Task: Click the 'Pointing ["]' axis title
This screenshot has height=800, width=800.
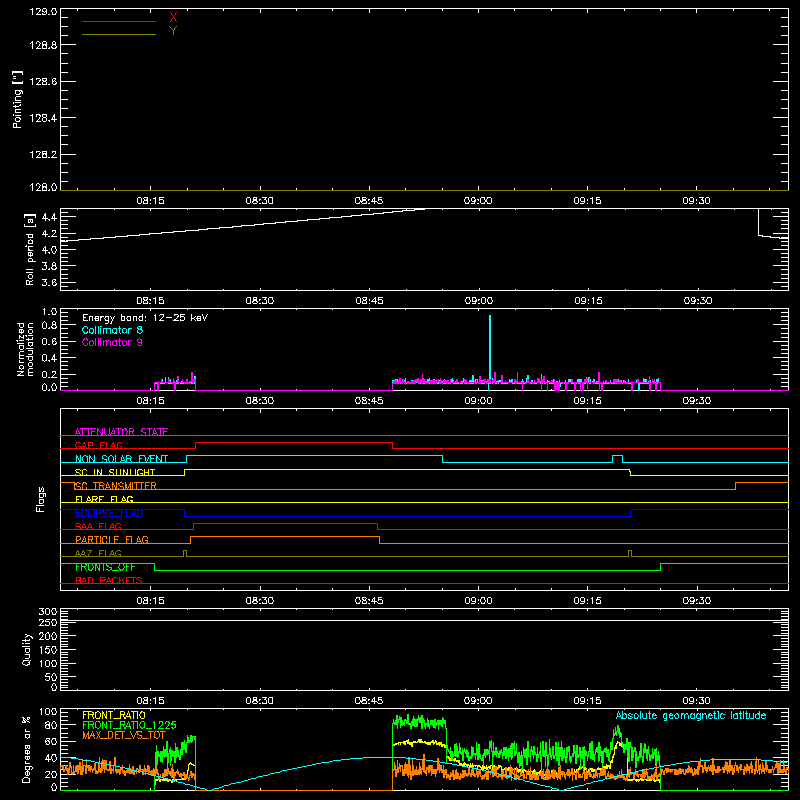Action: [17, 99]
